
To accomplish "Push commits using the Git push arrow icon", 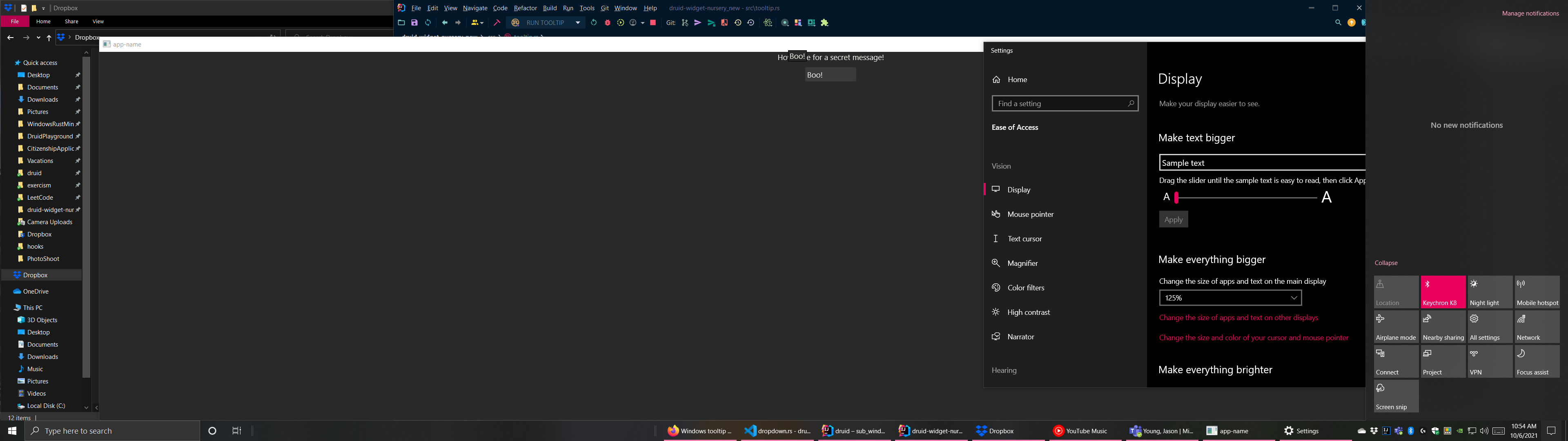I will click(698, 22).
